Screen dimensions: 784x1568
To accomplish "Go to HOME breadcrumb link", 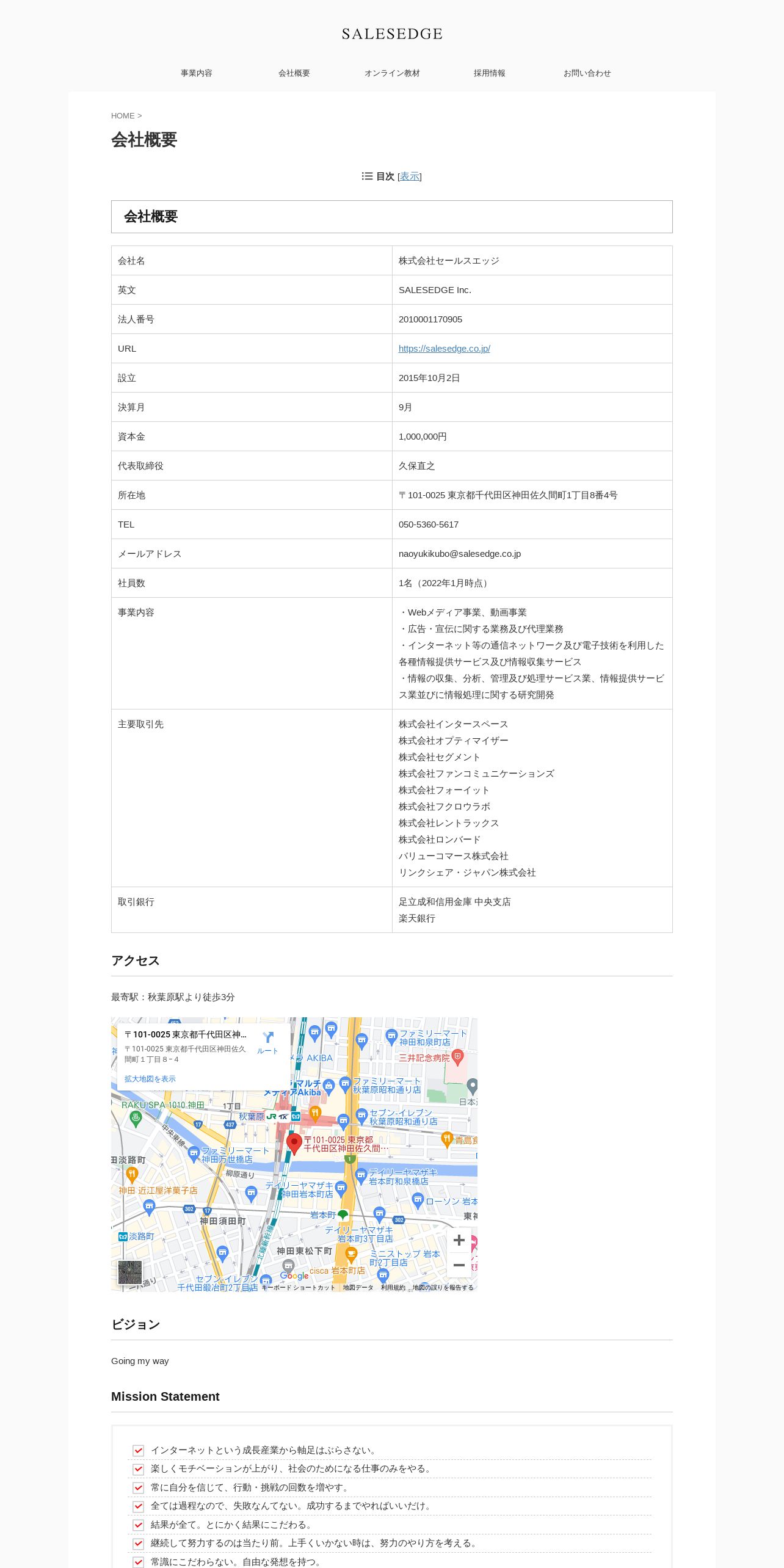I will pyautogui.click(x=123, y=116).
